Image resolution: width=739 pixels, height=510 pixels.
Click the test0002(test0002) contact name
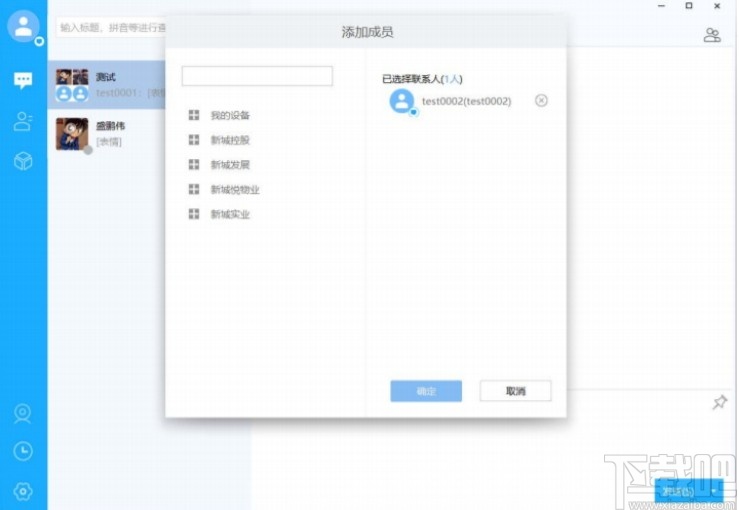tap(466, 101)
